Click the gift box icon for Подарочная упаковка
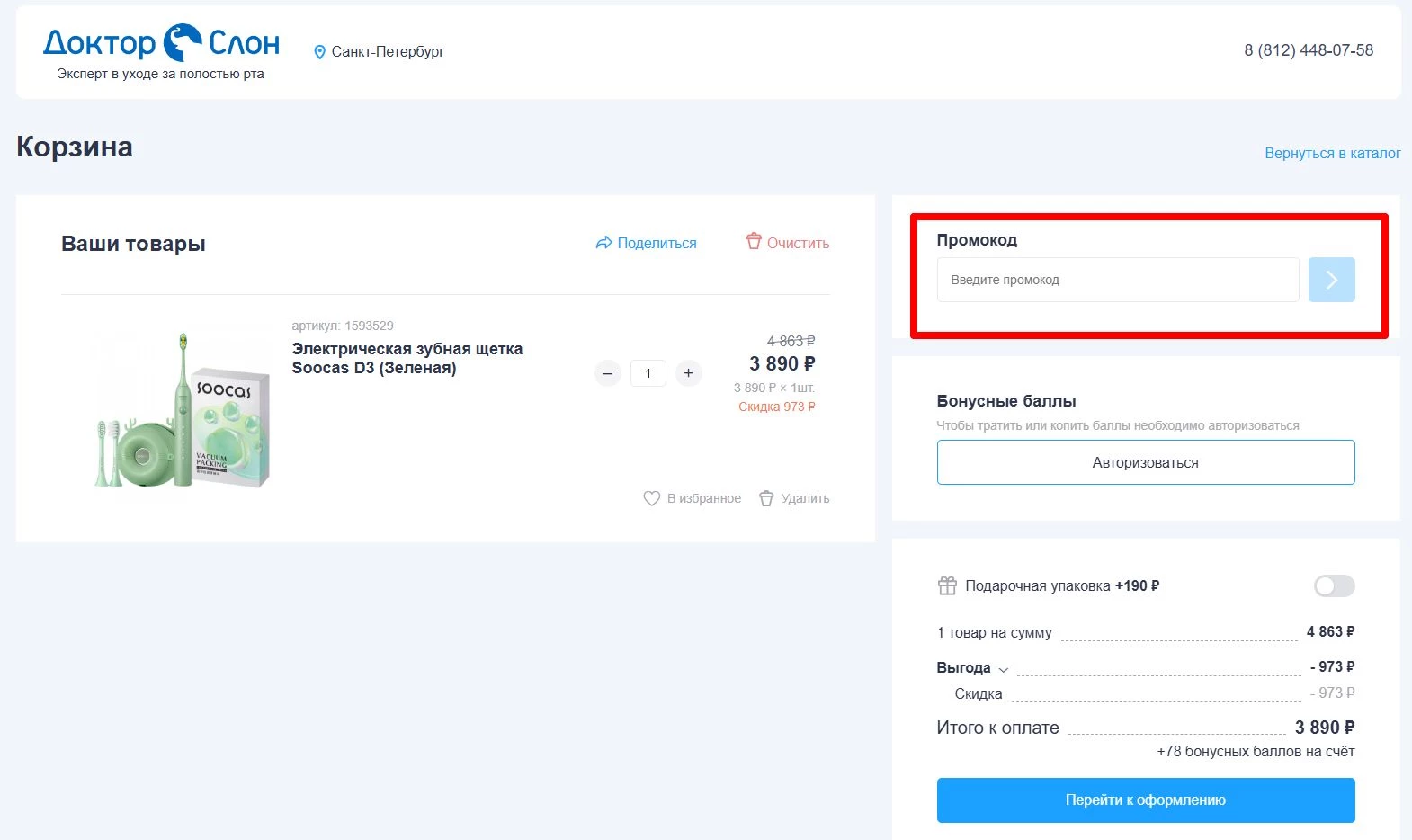The height and width of the screenshot is (840, 1412). (x=947, y=586)
